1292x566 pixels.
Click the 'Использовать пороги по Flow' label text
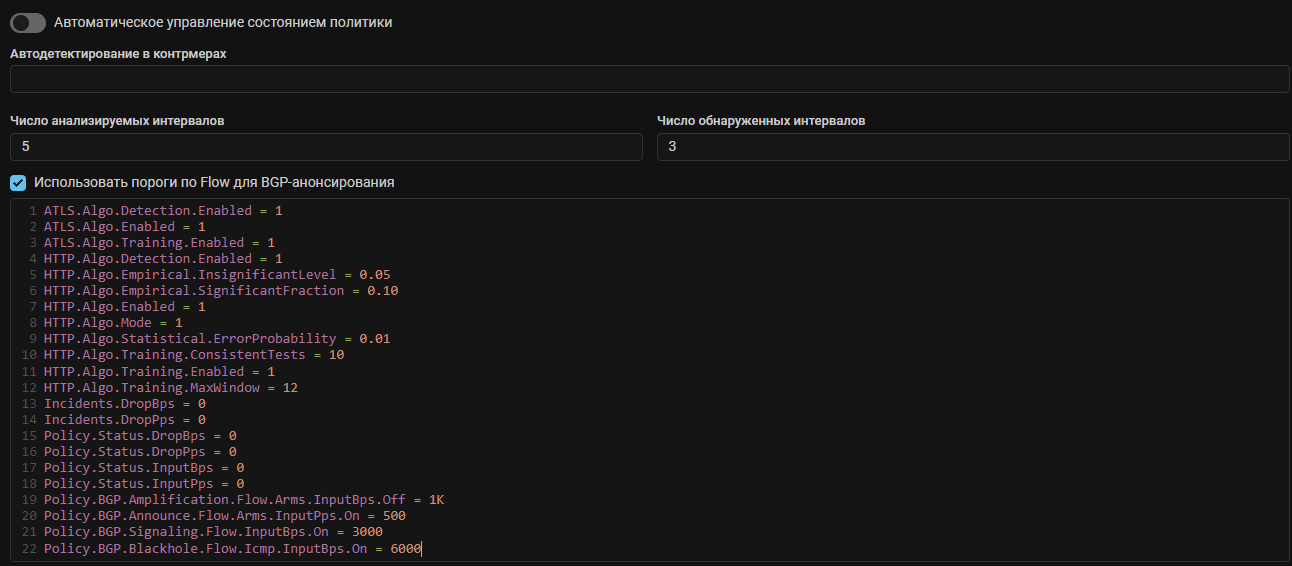click(x=213, y=183)
